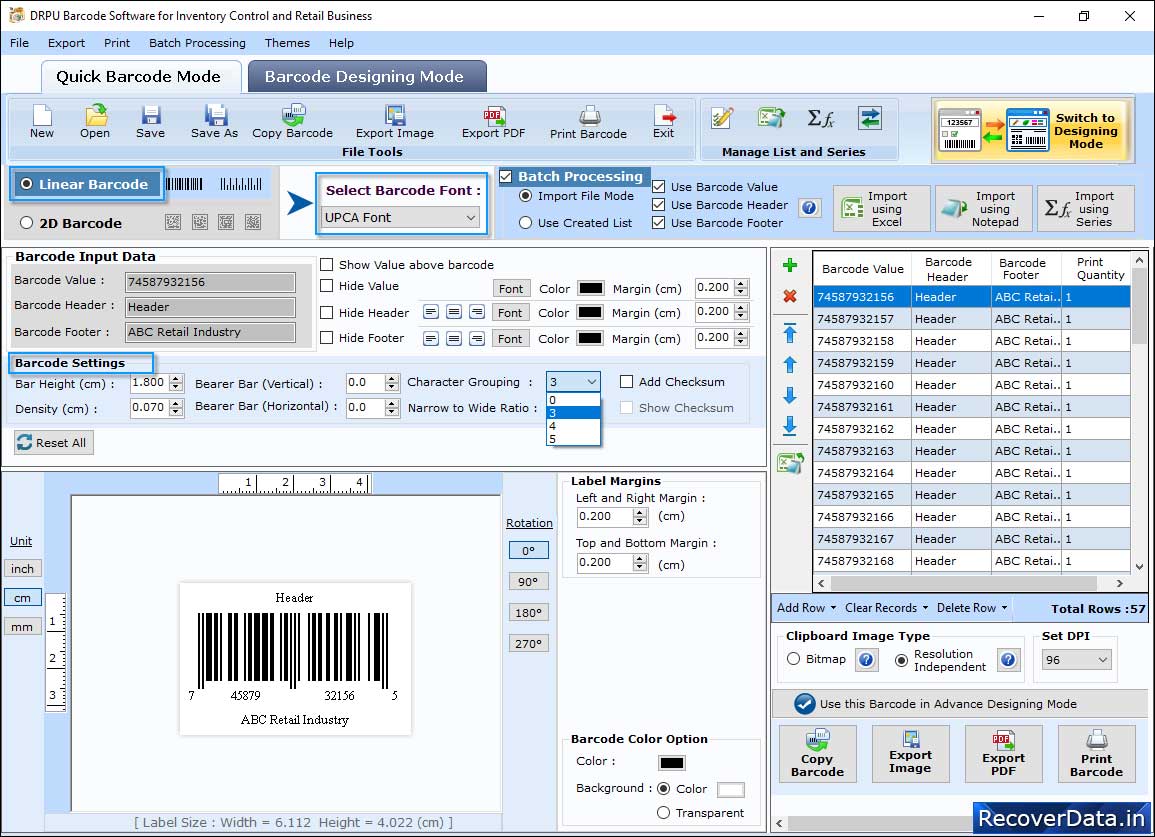
Task: Center align the footer text
Action: click(x=454, y=338)
